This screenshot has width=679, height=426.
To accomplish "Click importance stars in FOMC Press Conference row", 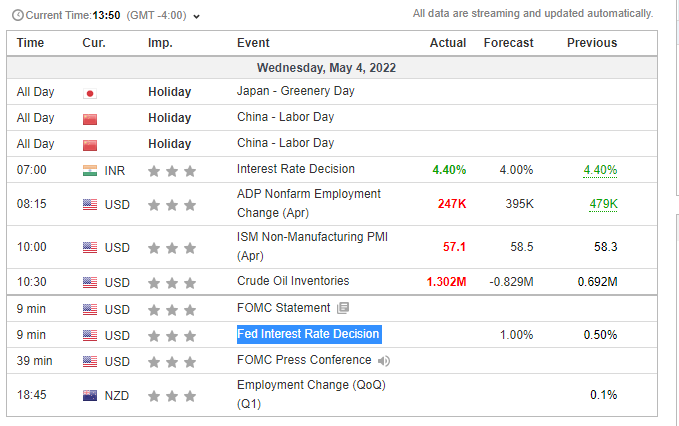I will coord(172,362).
